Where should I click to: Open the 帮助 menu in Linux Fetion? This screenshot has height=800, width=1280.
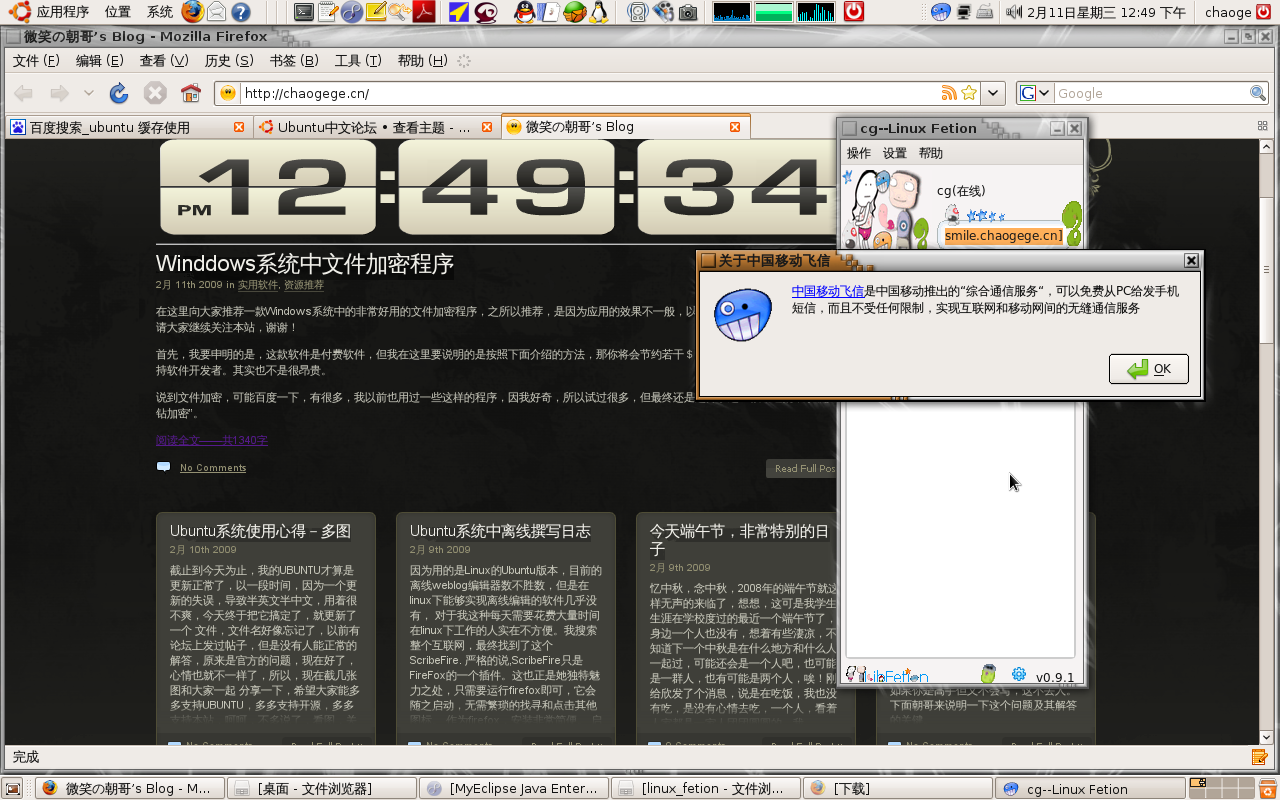931,153
